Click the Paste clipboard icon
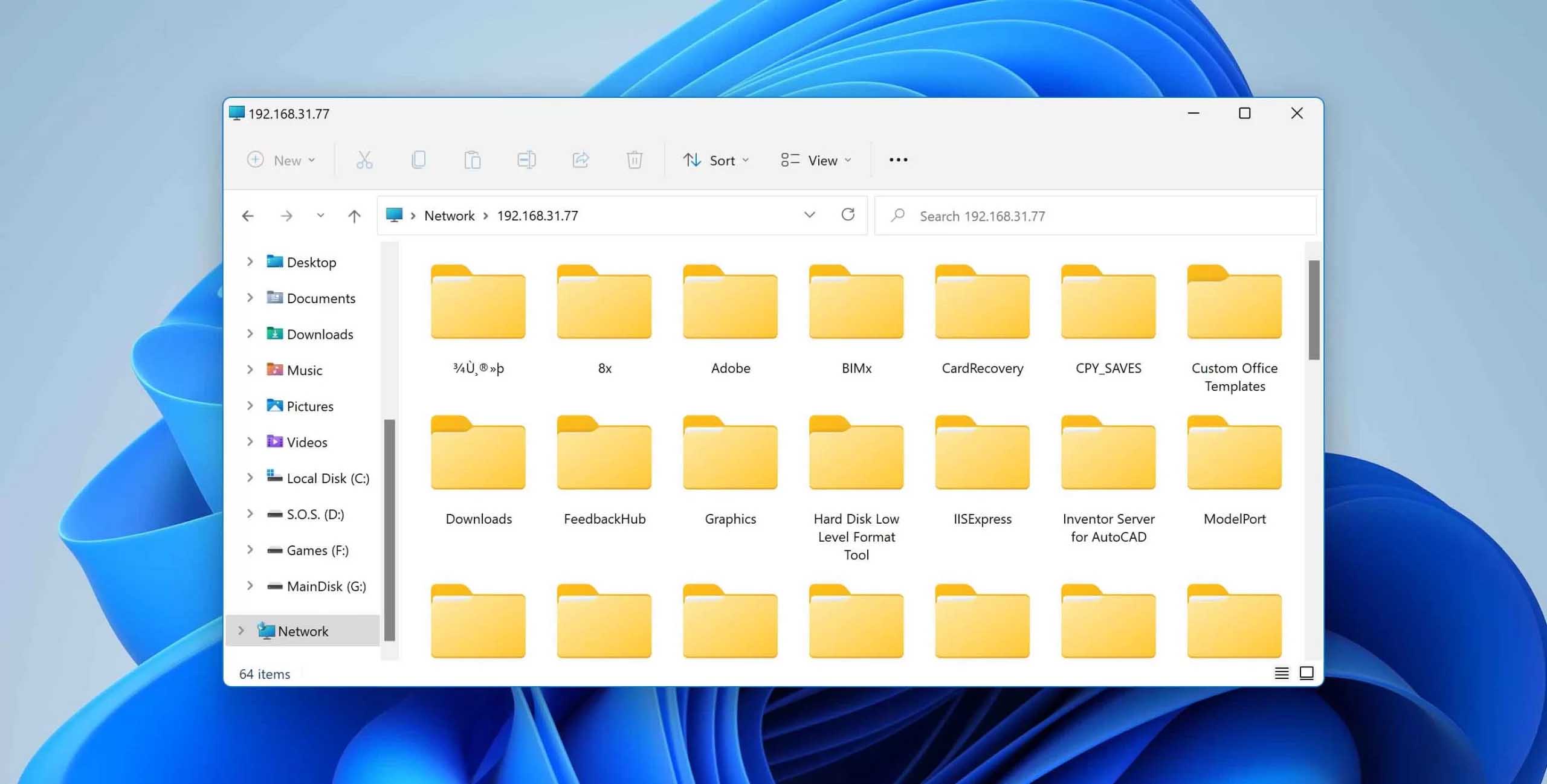The image size is (1547, 784). click(473, 160)
